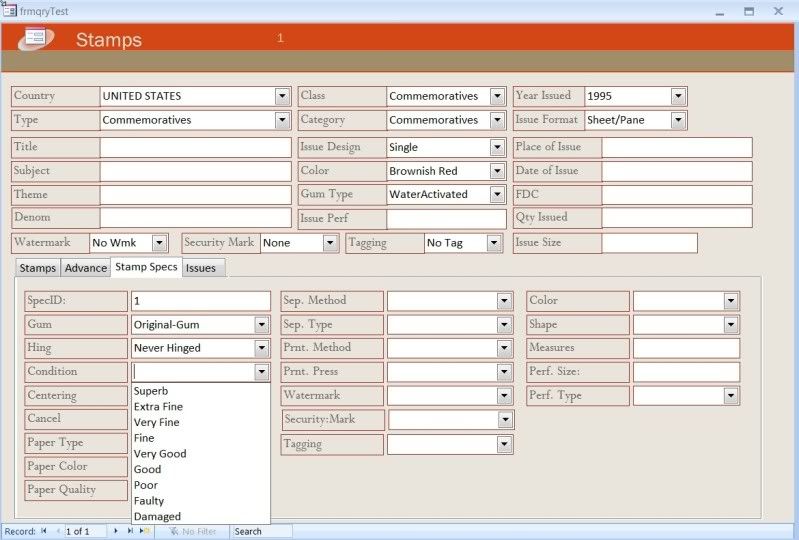Choose the Fine condition entry
Screen dimensions: 799x540
(201, 438)
